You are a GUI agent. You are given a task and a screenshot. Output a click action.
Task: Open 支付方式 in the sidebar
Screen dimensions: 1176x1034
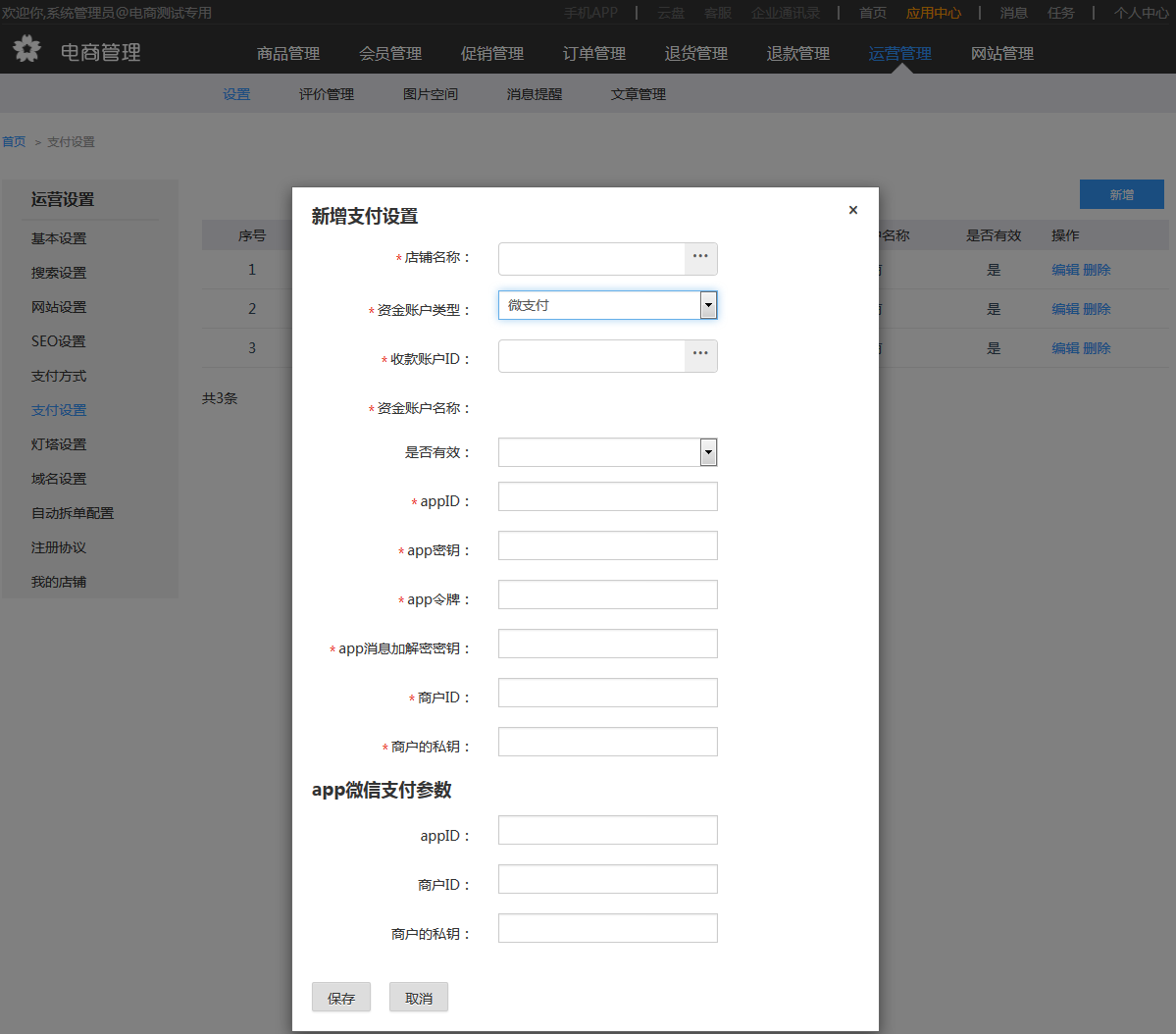point(59,376)
